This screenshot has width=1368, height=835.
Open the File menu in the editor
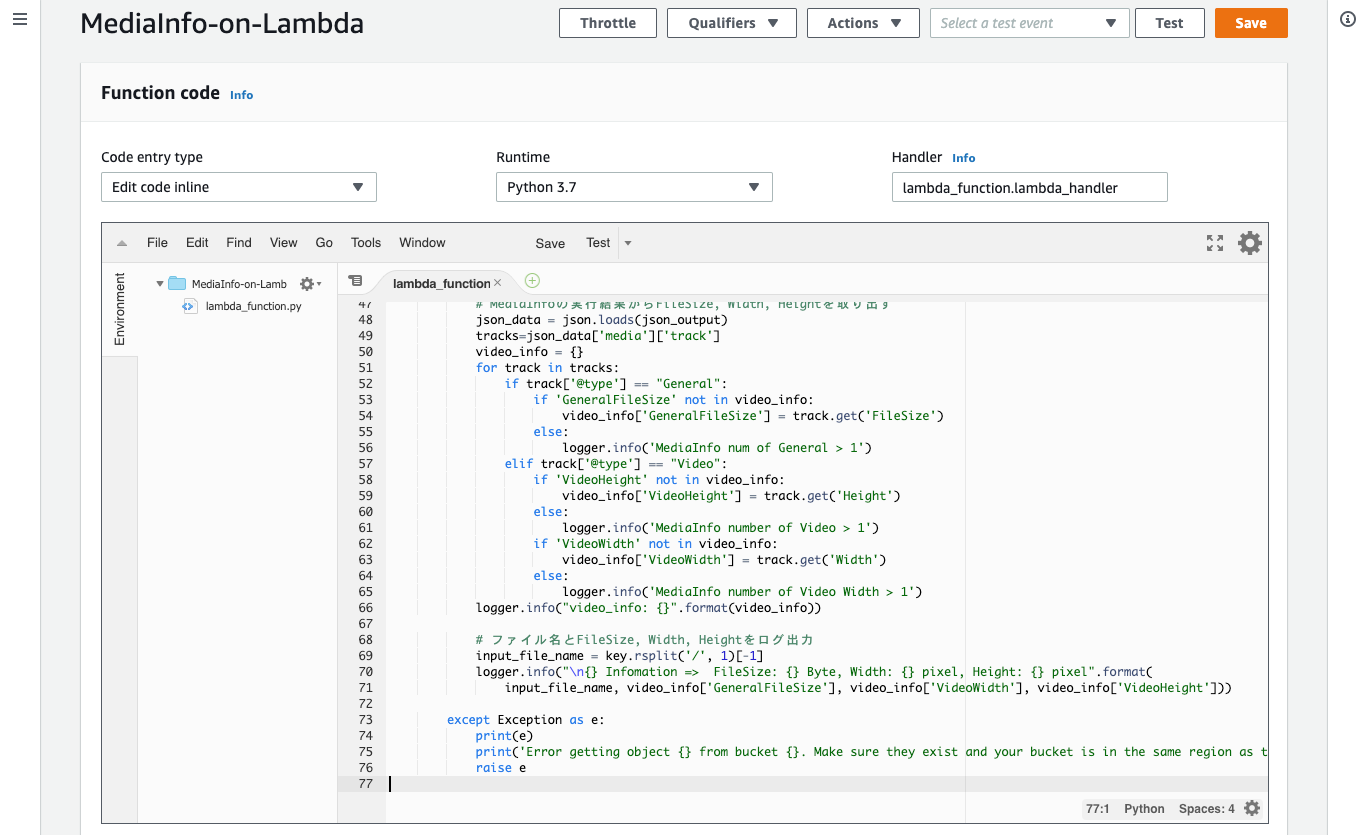(157, 242)
